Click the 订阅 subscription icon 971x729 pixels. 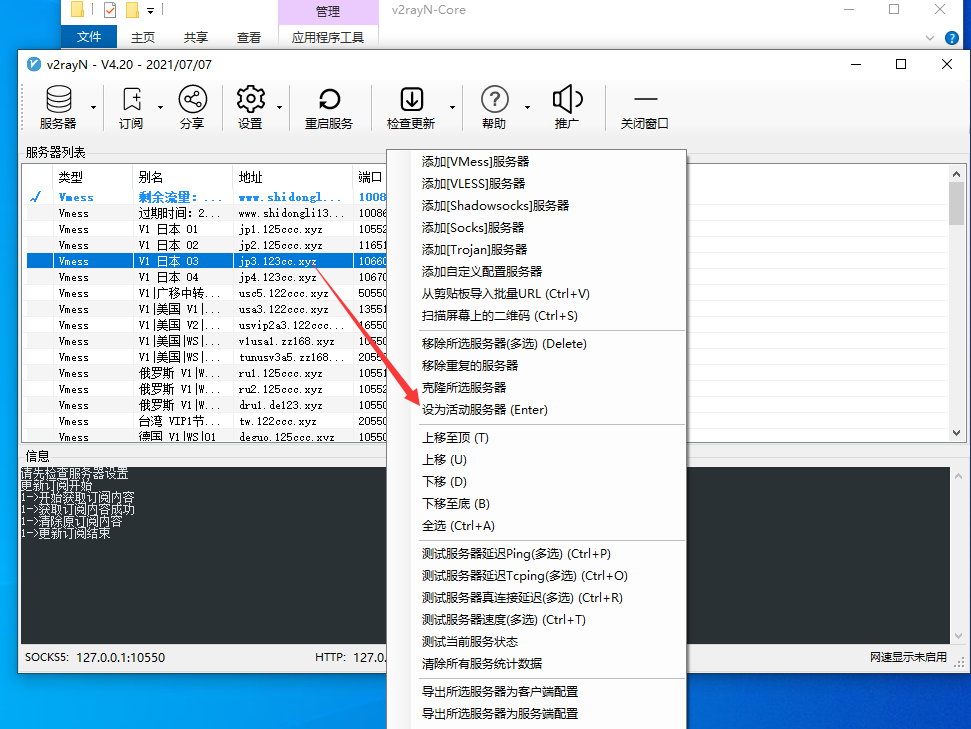click(x=131, y=107)
